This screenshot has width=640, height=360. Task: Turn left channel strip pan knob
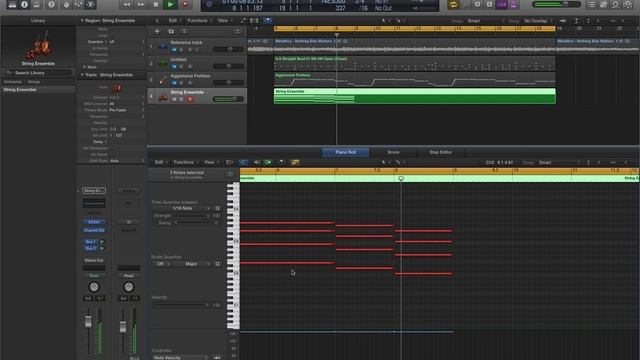94,287
